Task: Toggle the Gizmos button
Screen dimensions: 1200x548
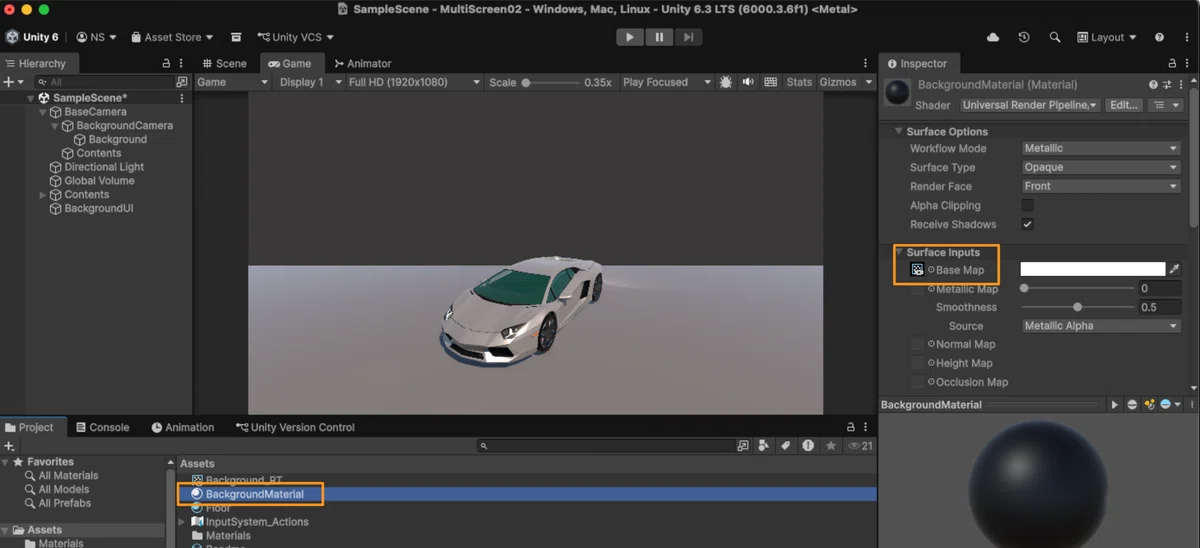Action: click(x=838, y=82)
